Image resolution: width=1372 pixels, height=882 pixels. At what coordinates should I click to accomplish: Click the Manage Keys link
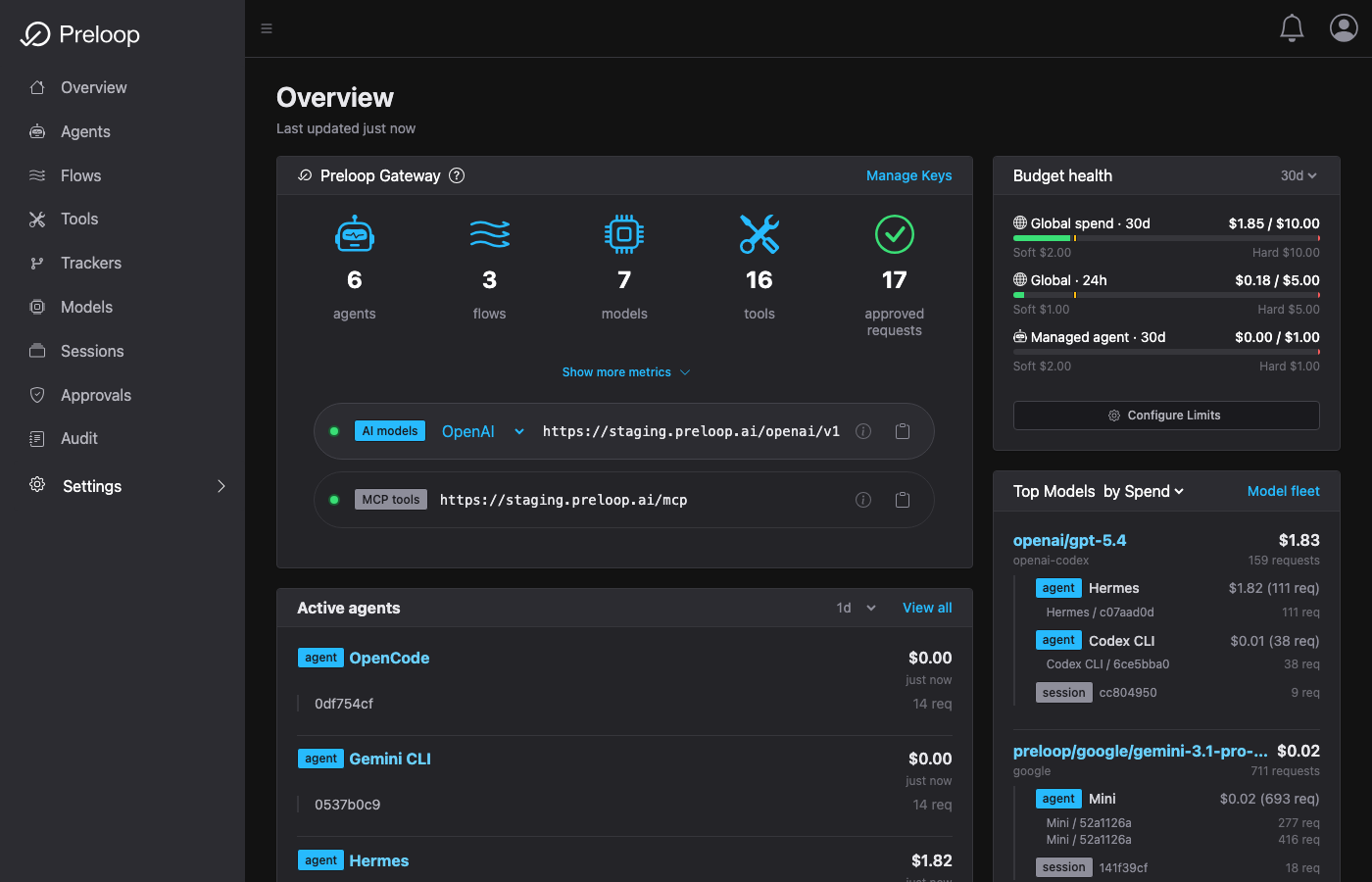click(x=909, y=175)
